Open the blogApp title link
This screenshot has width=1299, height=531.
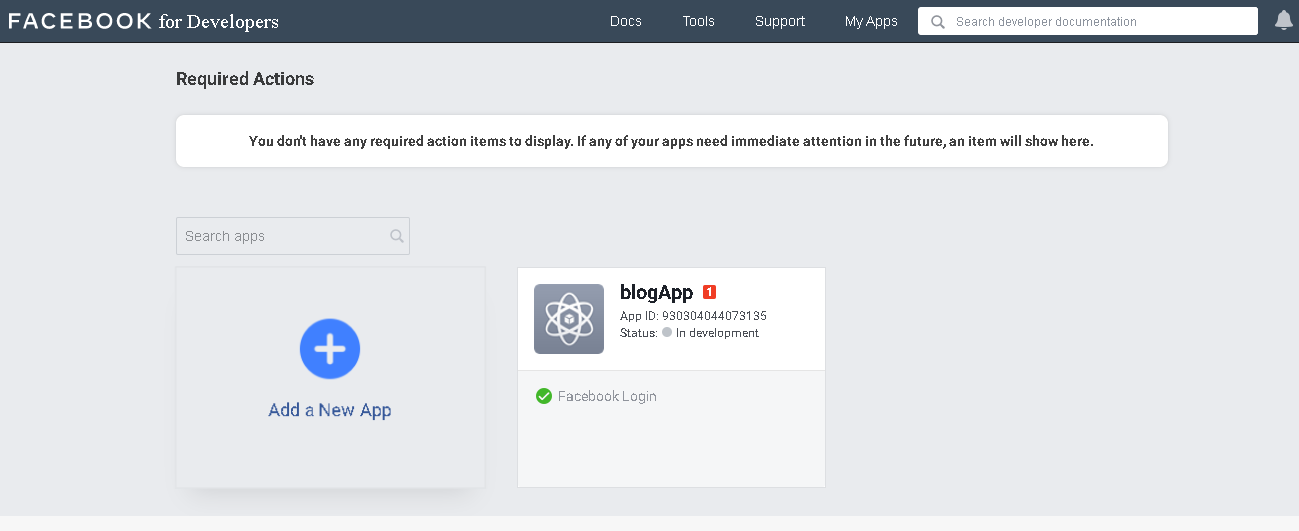coord(656,292)
